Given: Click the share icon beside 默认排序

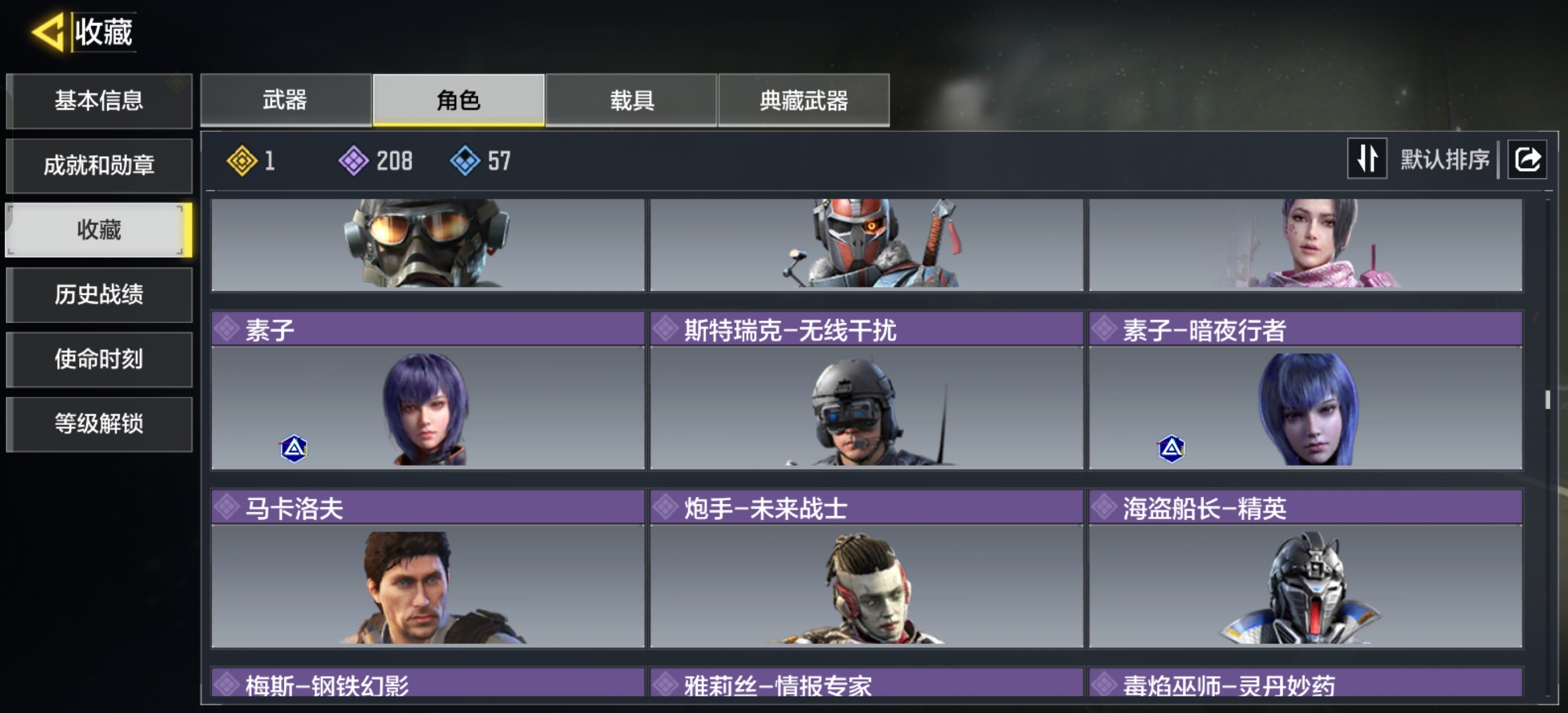Looking at the screenshot, I should [1527, 160].
